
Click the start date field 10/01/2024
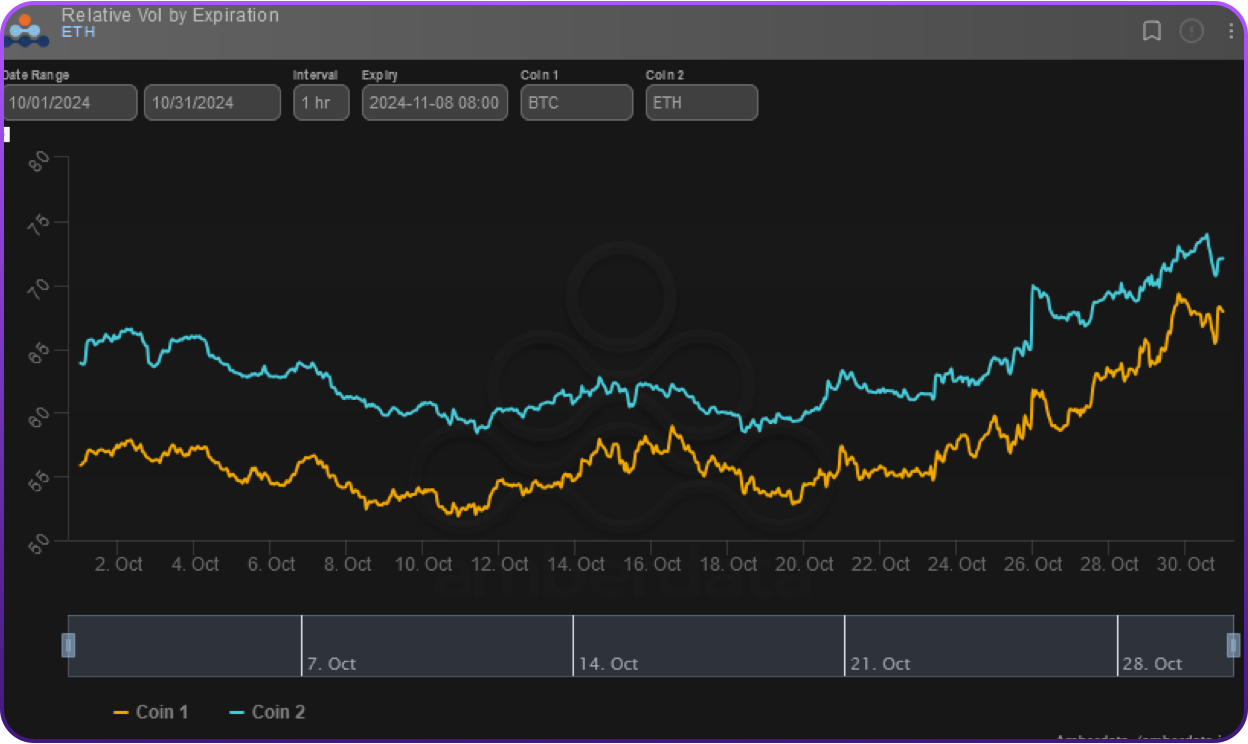[x=70, y=103]
